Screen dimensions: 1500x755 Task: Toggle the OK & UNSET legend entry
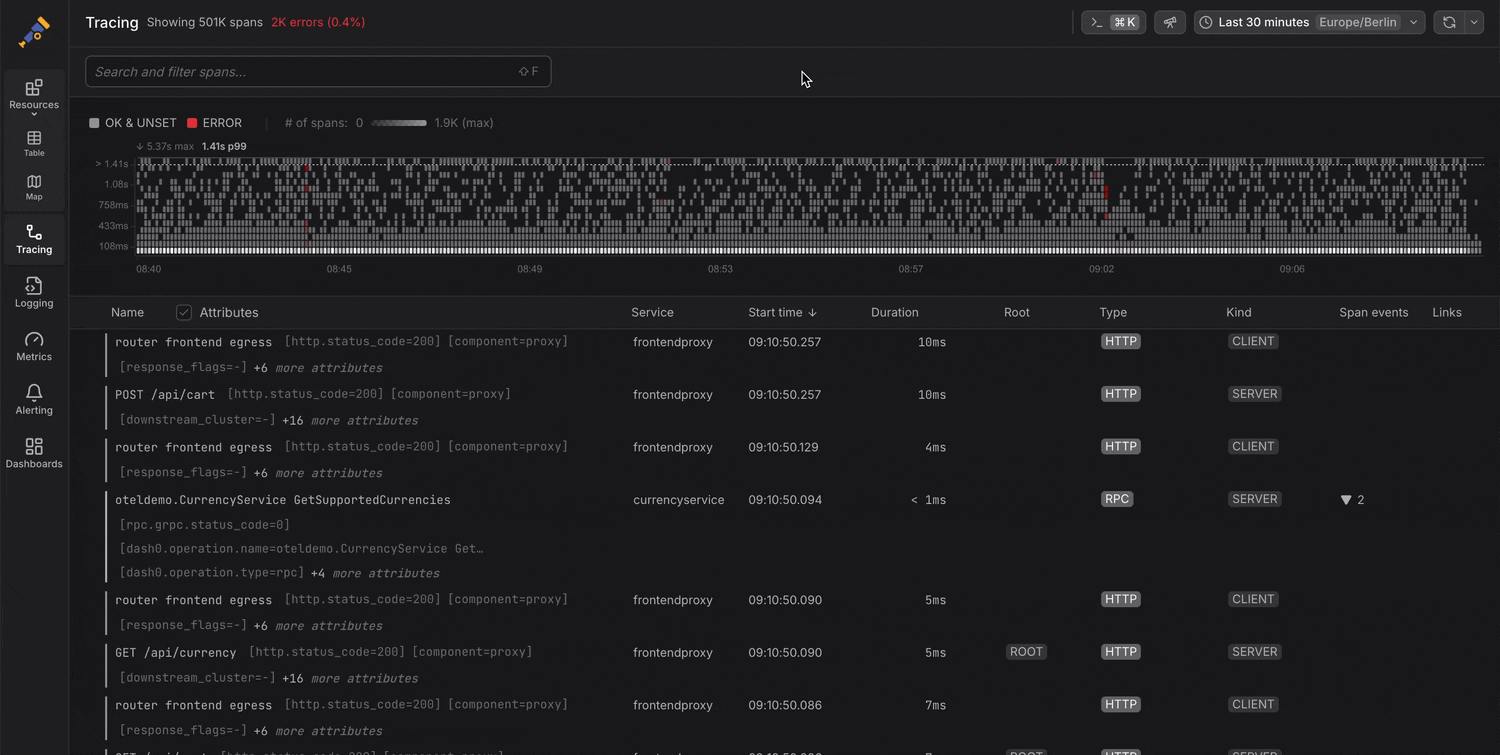point(133,123)
